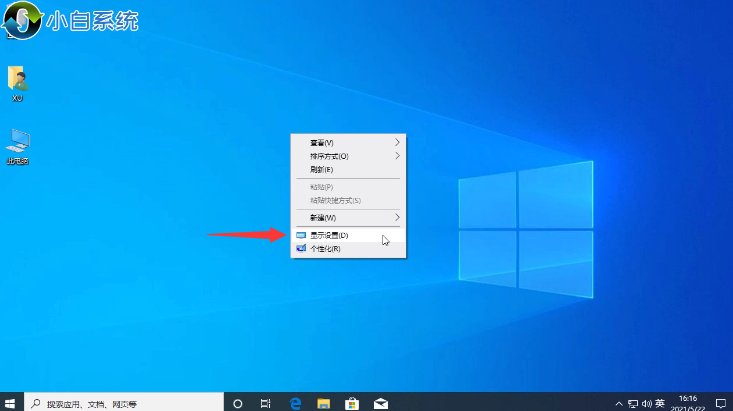Open Task View from the taskbar
The height and width of the screenshot is (411, 733).
pos(266,403)
